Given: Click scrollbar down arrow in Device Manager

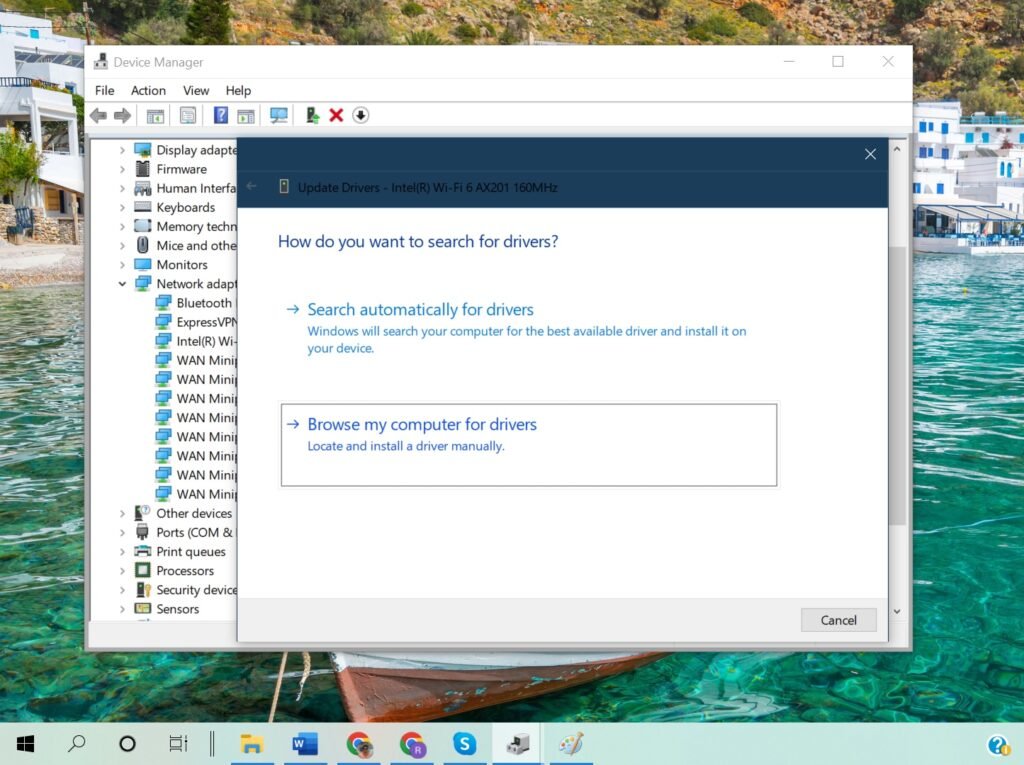Looking at the screenshot, I should click(897, 611).
